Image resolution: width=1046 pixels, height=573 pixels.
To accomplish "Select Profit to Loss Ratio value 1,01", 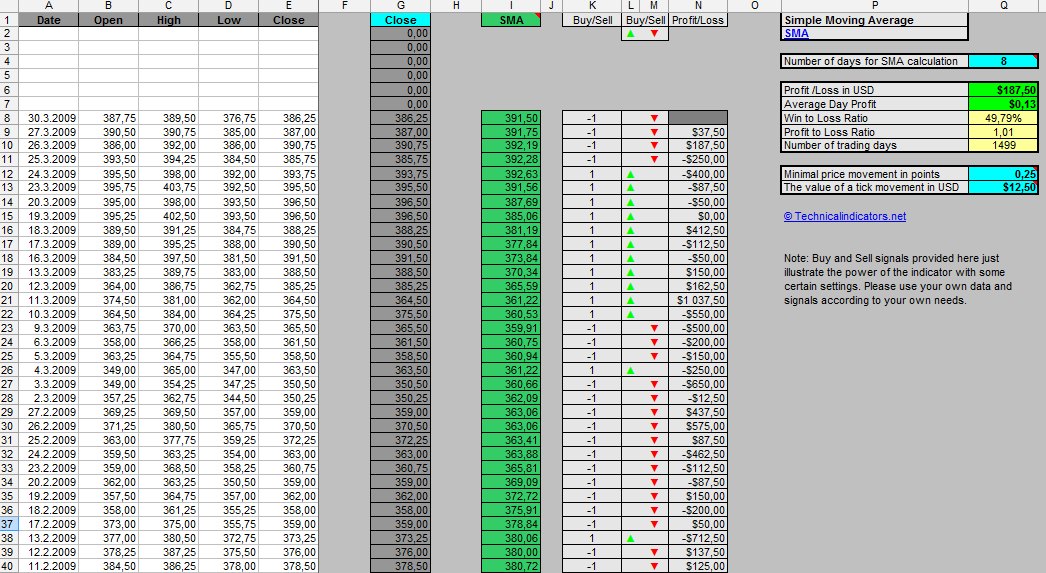I will pos(1003,132).
